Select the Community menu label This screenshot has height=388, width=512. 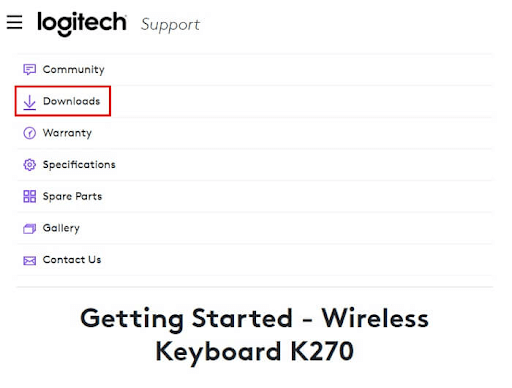coord(73,69)
